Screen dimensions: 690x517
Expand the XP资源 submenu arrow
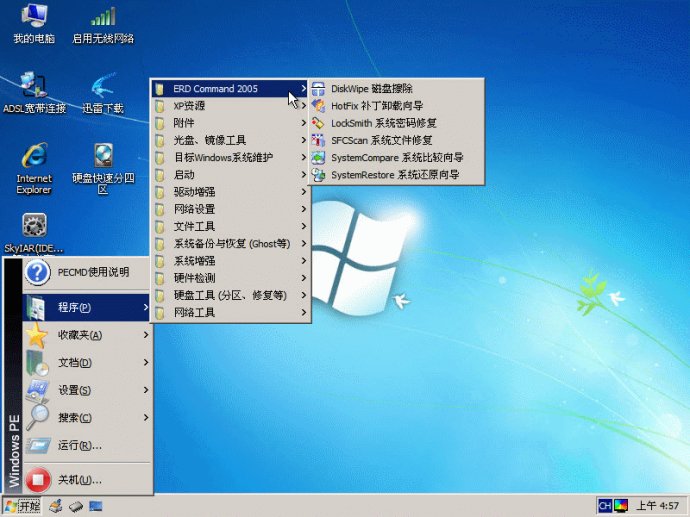(304, 106)
